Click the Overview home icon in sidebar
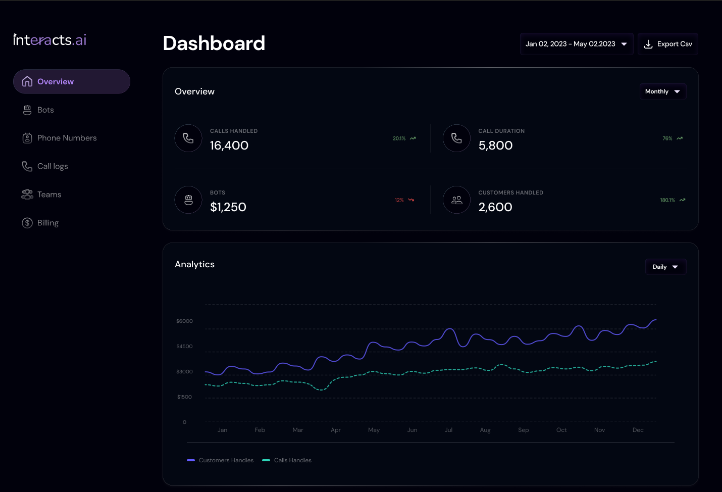This screenshot has height=492, width=722. [27, 82]
